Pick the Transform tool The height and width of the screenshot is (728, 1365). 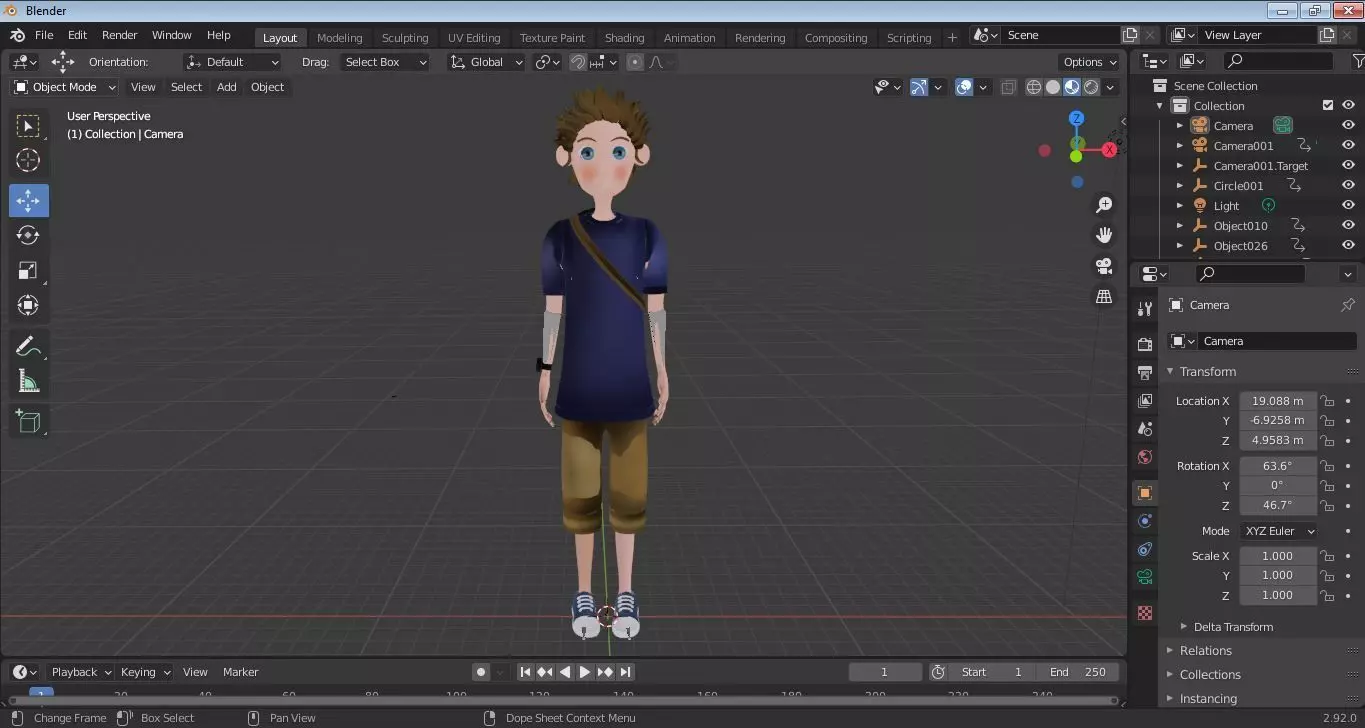(29, 305)
